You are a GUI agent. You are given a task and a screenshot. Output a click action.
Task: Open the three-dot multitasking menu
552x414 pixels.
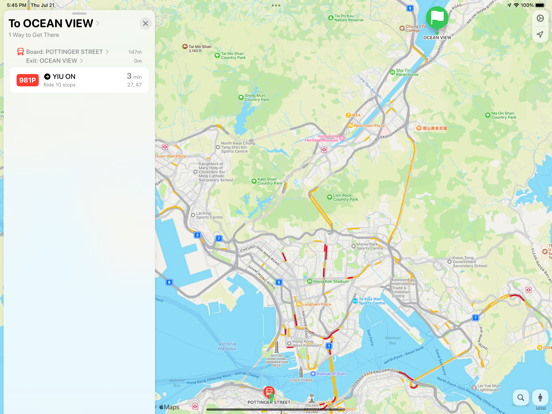[276, 5]
